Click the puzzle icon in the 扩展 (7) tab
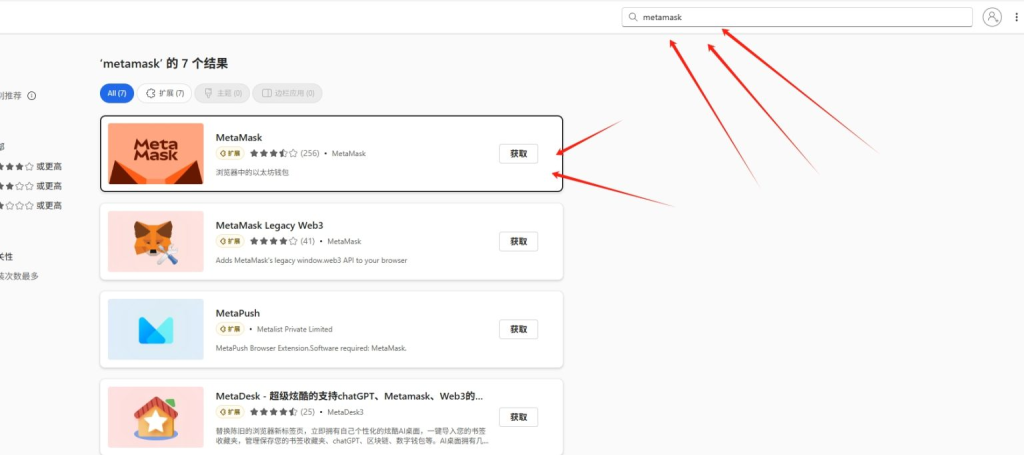 (x=151, y=93)
